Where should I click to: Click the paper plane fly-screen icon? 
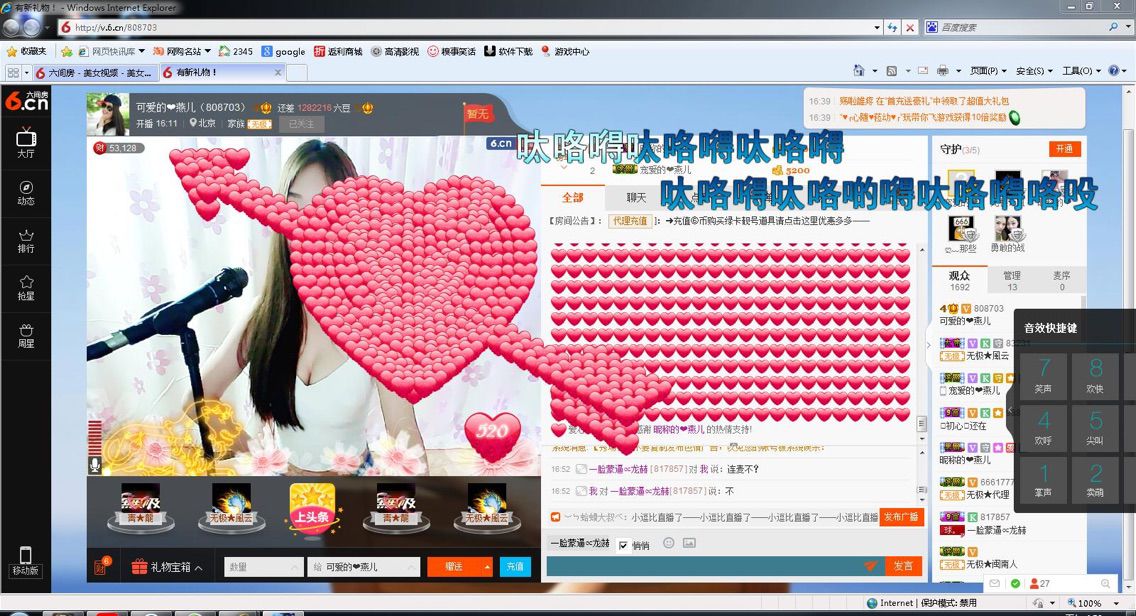click(870, 566)
